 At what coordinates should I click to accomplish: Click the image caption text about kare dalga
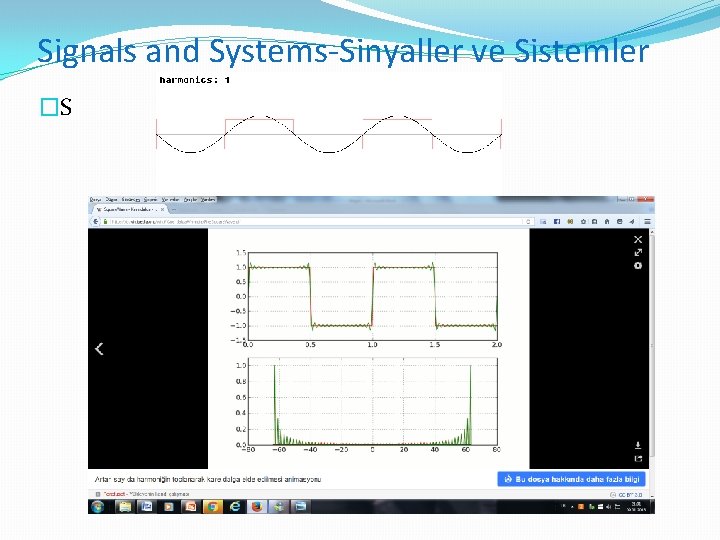(x=208, y=479)
